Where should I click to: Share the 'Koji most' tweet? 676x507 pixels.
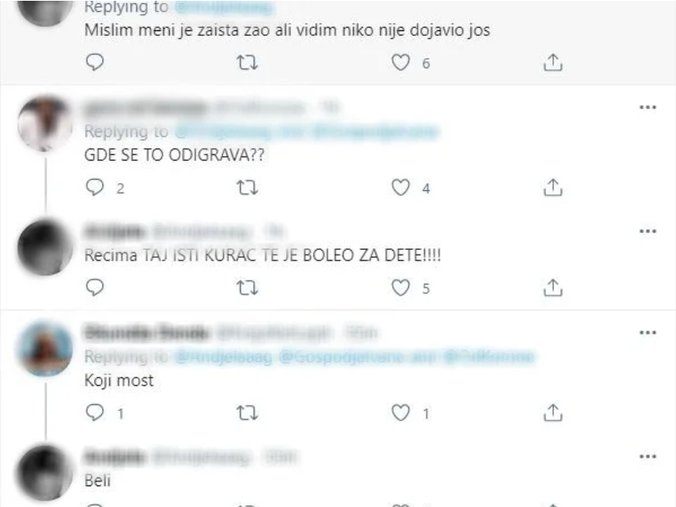tap(553, 413)
